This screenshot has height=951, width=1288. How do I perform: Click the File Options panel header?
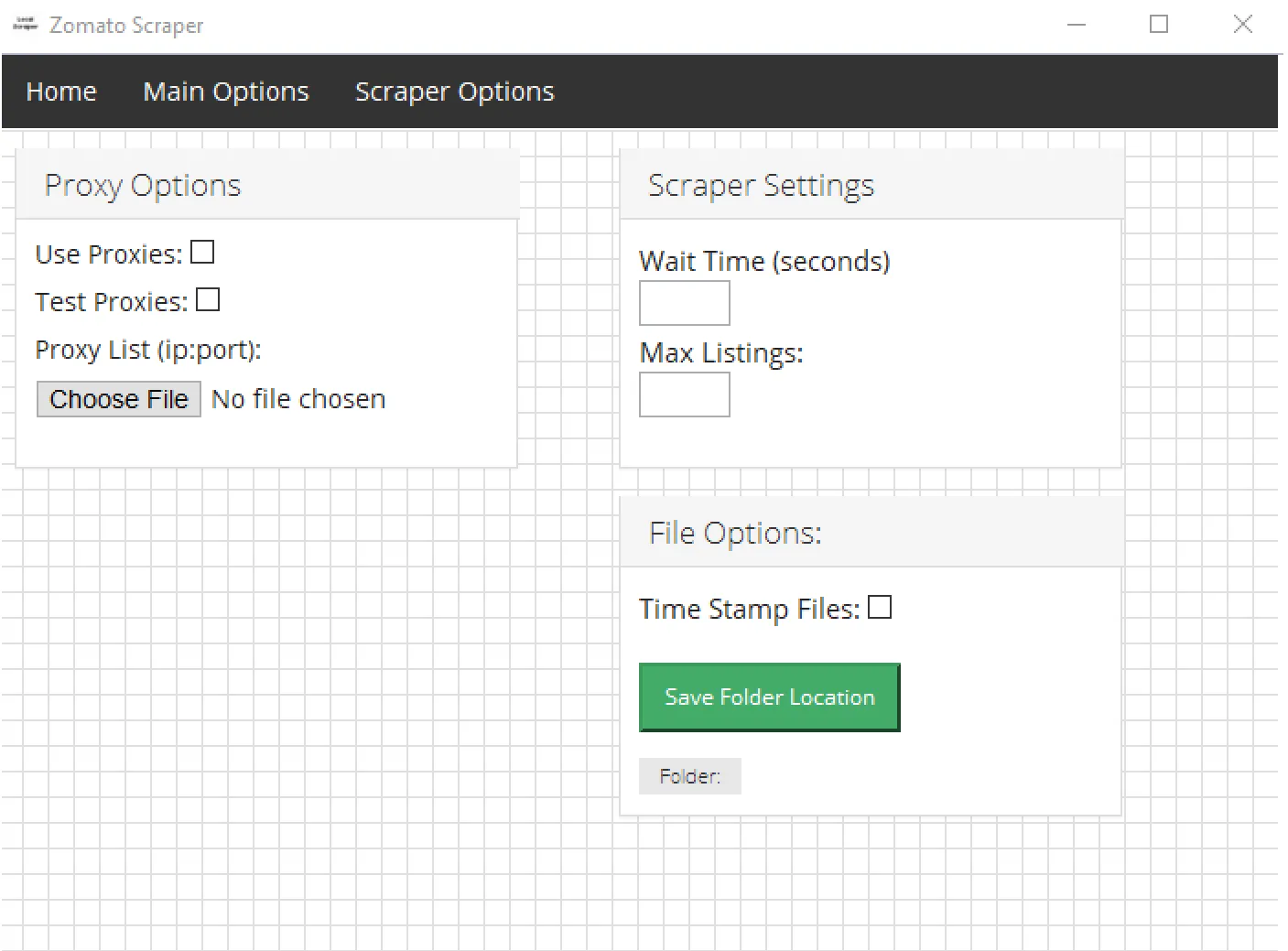[x=735, y=533]
